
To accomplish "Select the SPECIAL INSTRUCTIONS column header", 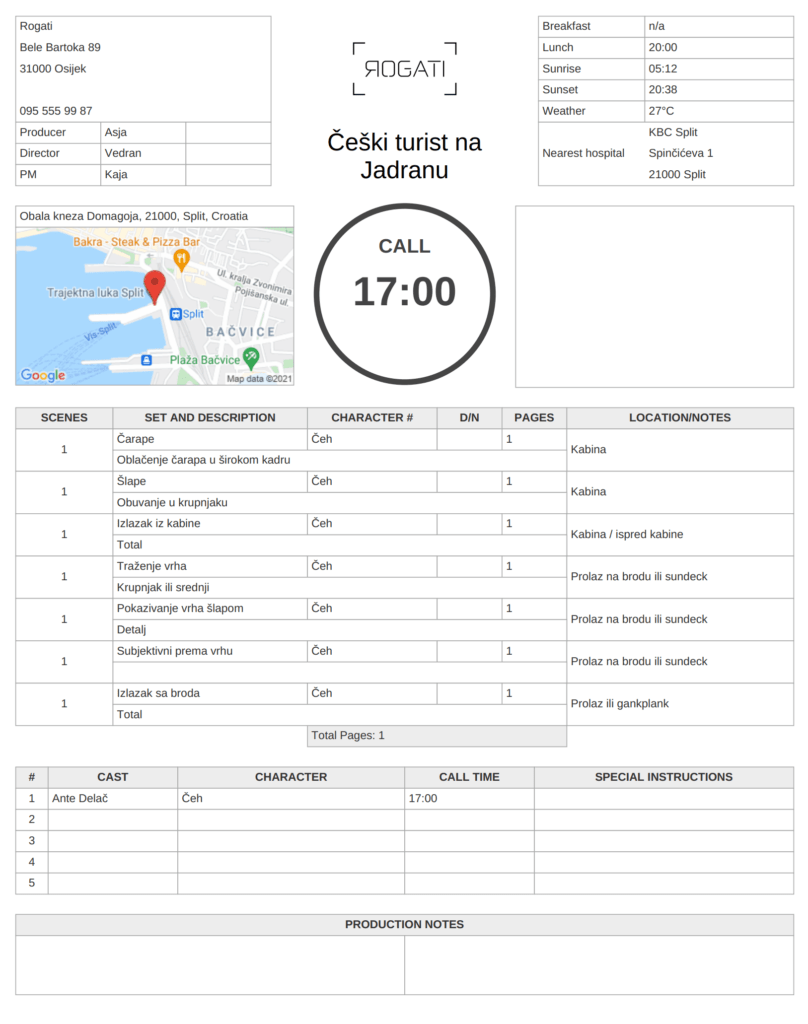I will (663, 777).
